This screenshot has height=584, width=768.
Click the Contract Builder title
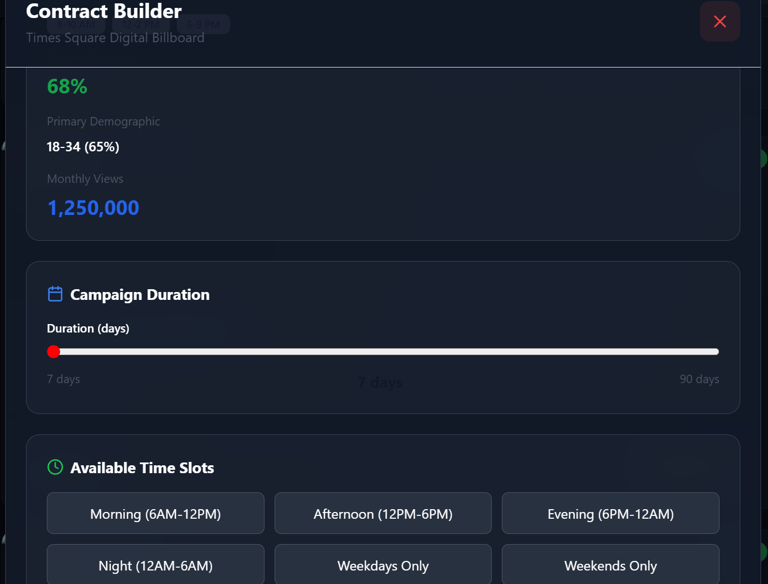click(104, 12)
